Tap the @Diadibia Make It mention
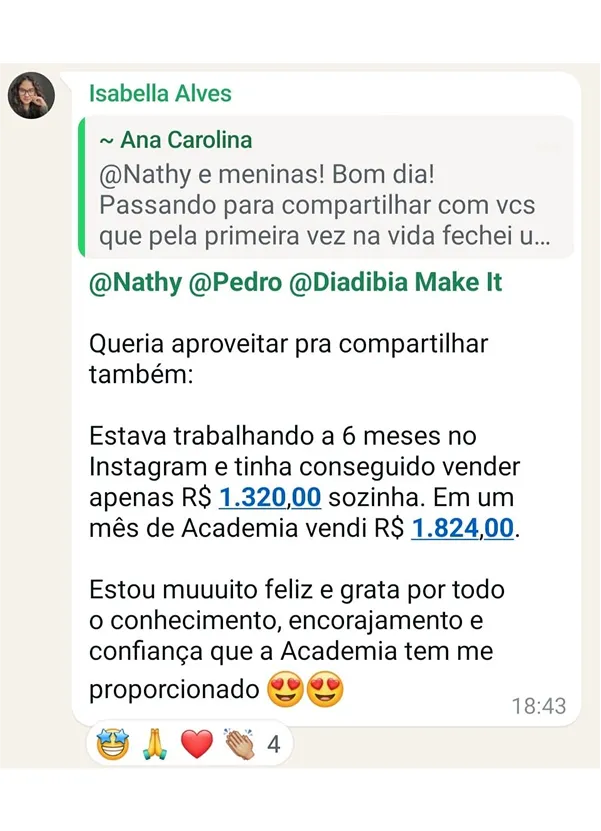 click(x=395, y=283)
